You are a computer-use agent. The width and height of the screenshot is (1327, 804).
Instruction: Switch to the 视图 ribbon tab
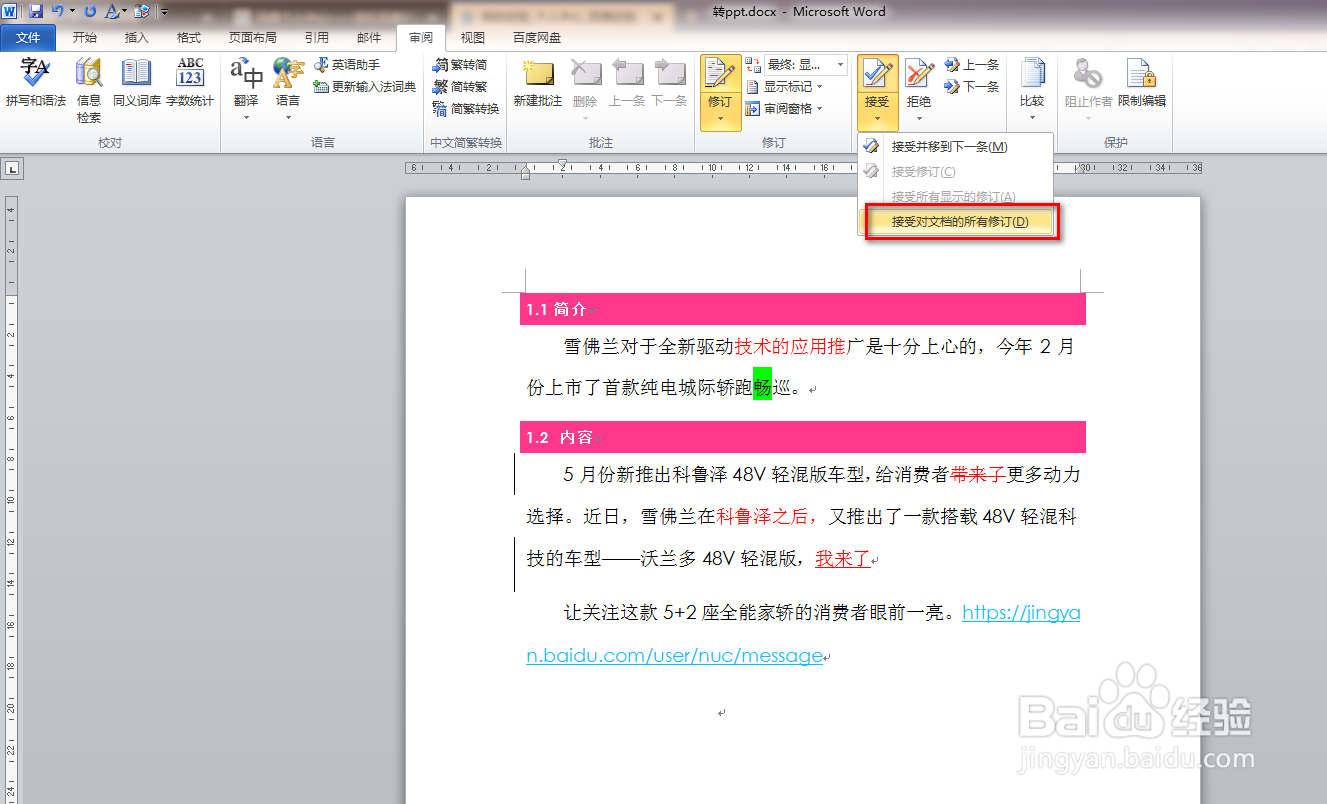(x=472, y=37)
